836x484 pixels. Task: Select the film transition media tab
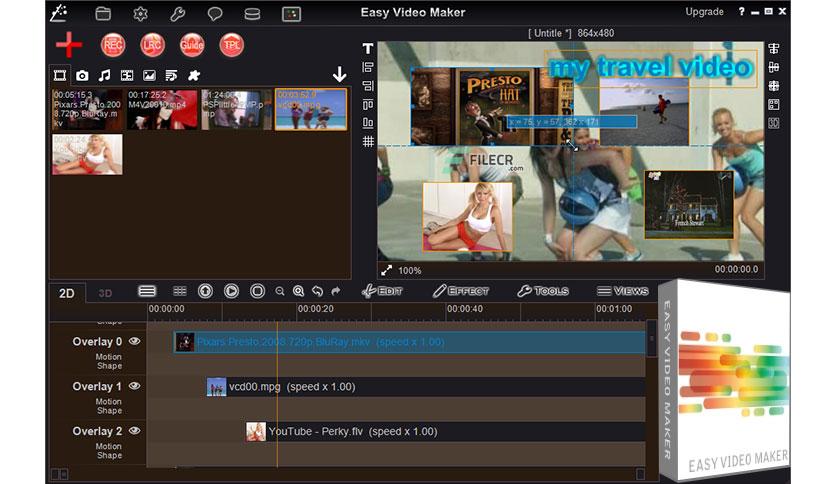[x=127, y=76]
